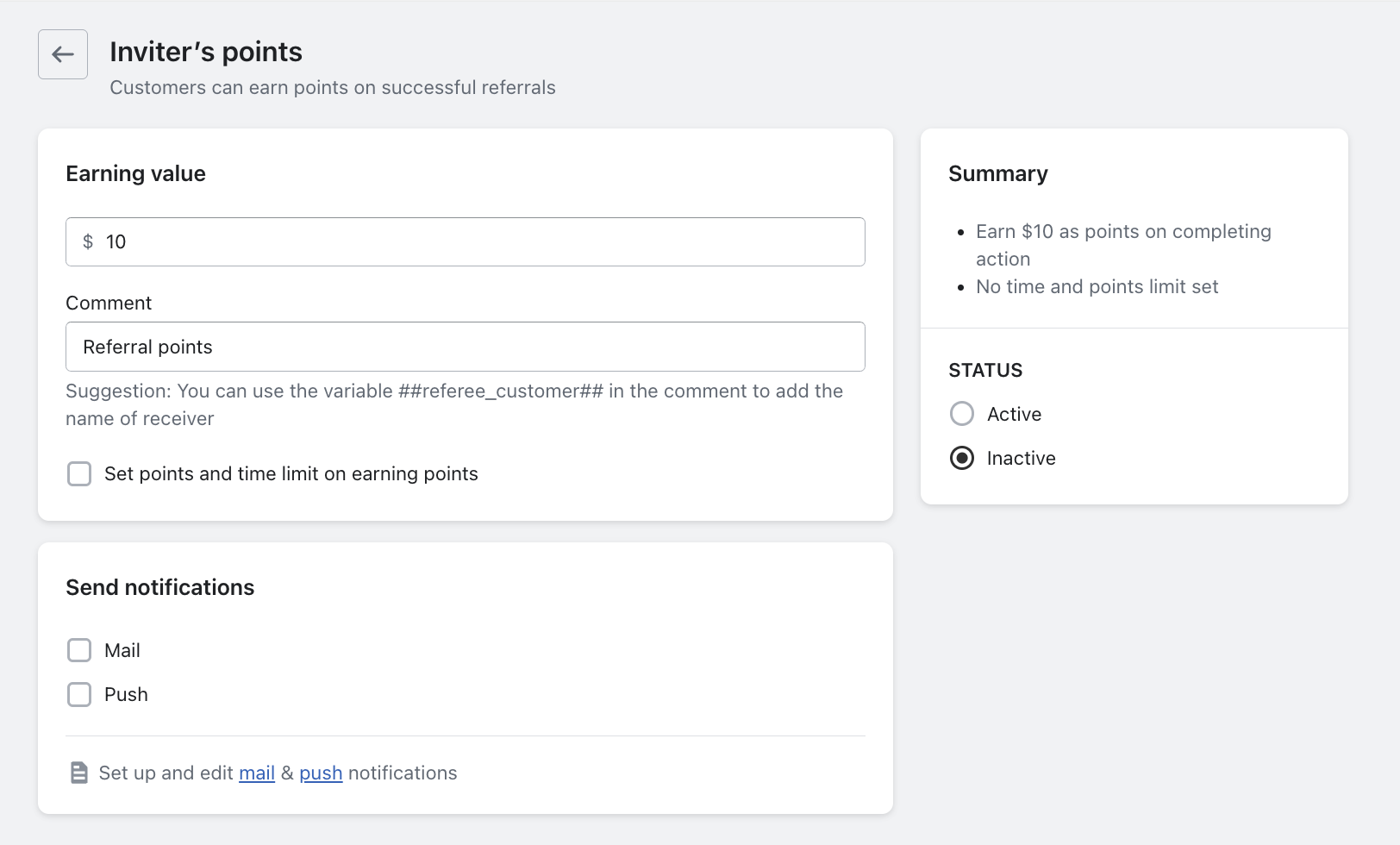Click the Send notifications section heading
The height and width of the screenshot is (845, 1400).
(x=159, y=587)
